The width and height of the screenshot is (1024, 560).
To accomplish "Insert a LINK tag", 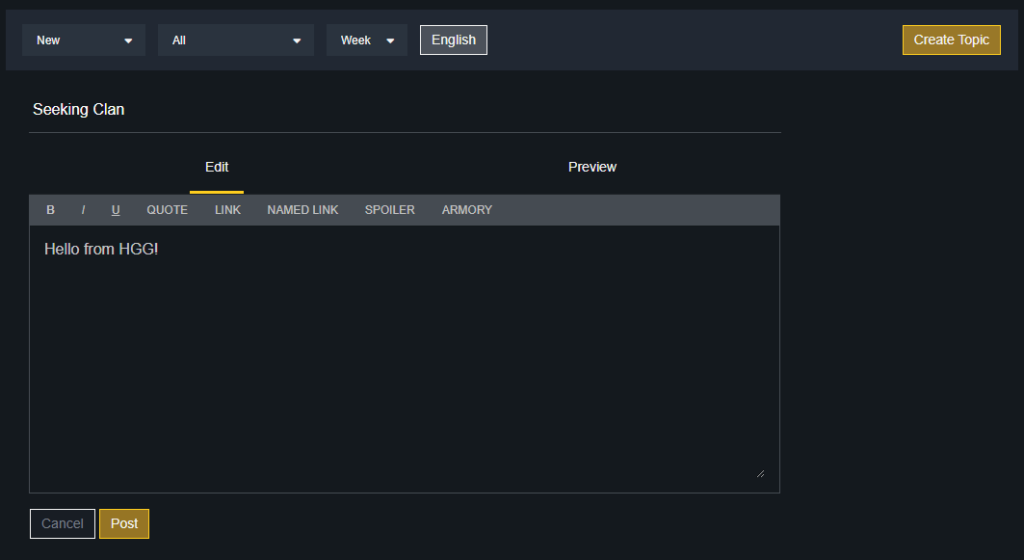I will click(228, 210).
